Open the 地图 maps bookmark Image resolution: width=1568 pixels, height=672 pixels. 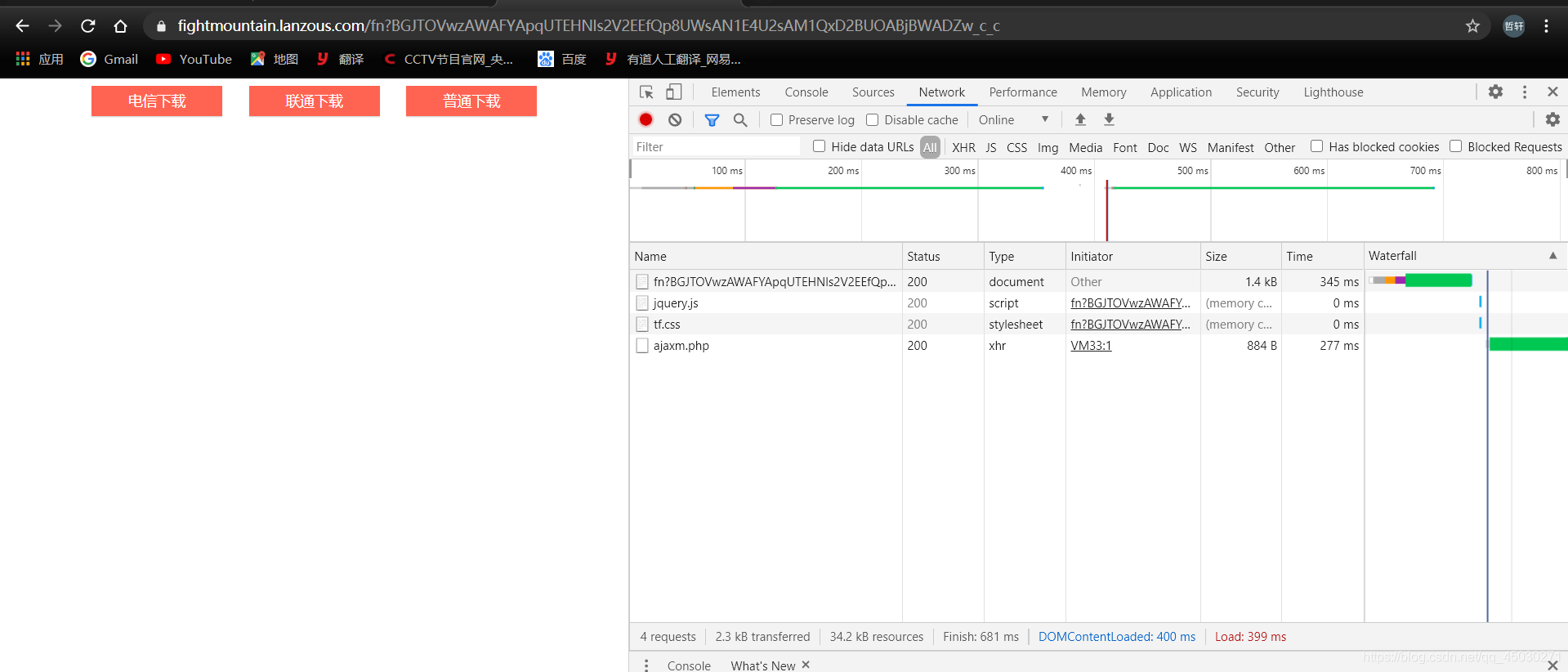[274, 59]
